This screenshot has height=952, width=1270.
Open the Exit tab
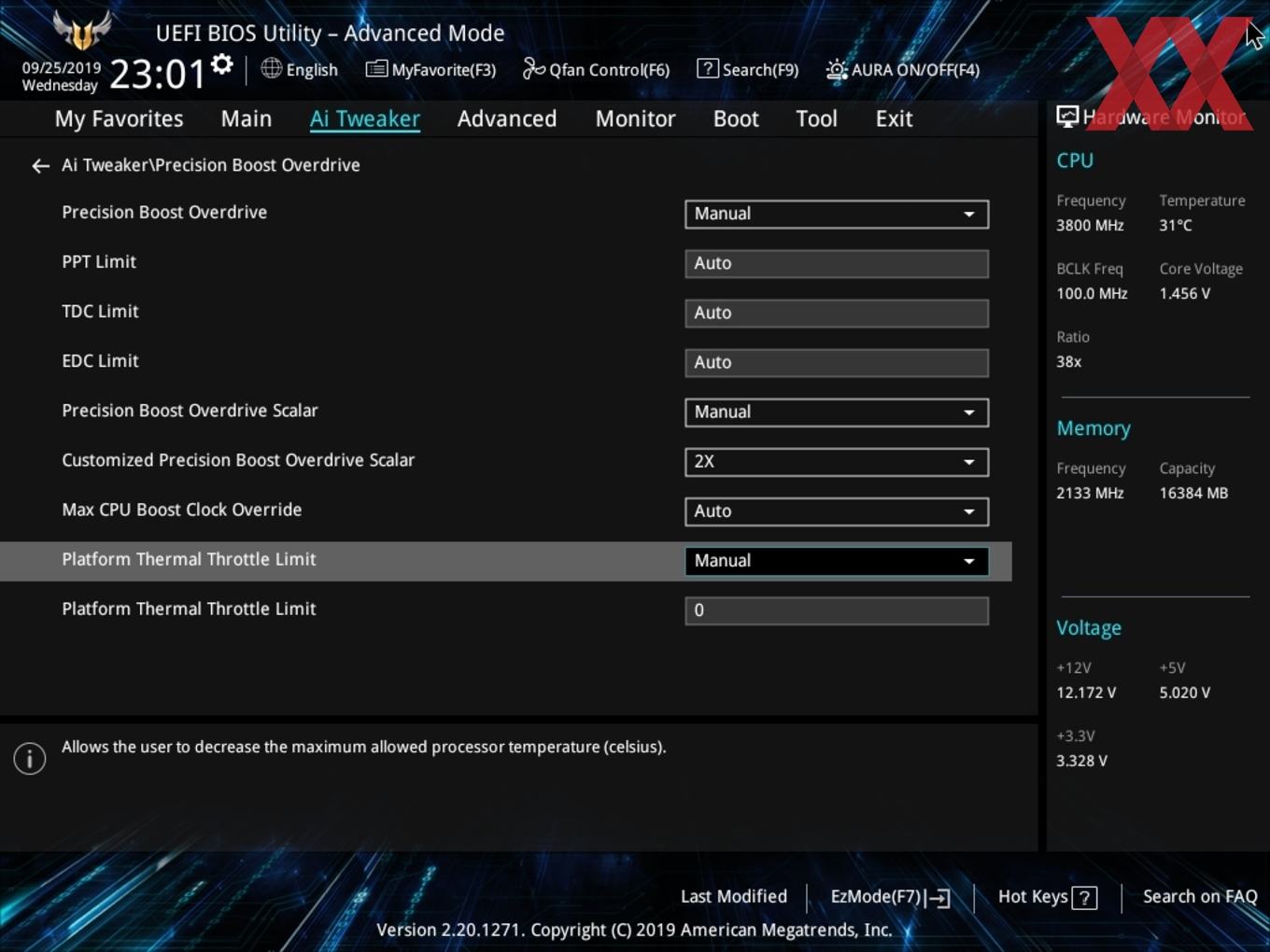[894, 119]
